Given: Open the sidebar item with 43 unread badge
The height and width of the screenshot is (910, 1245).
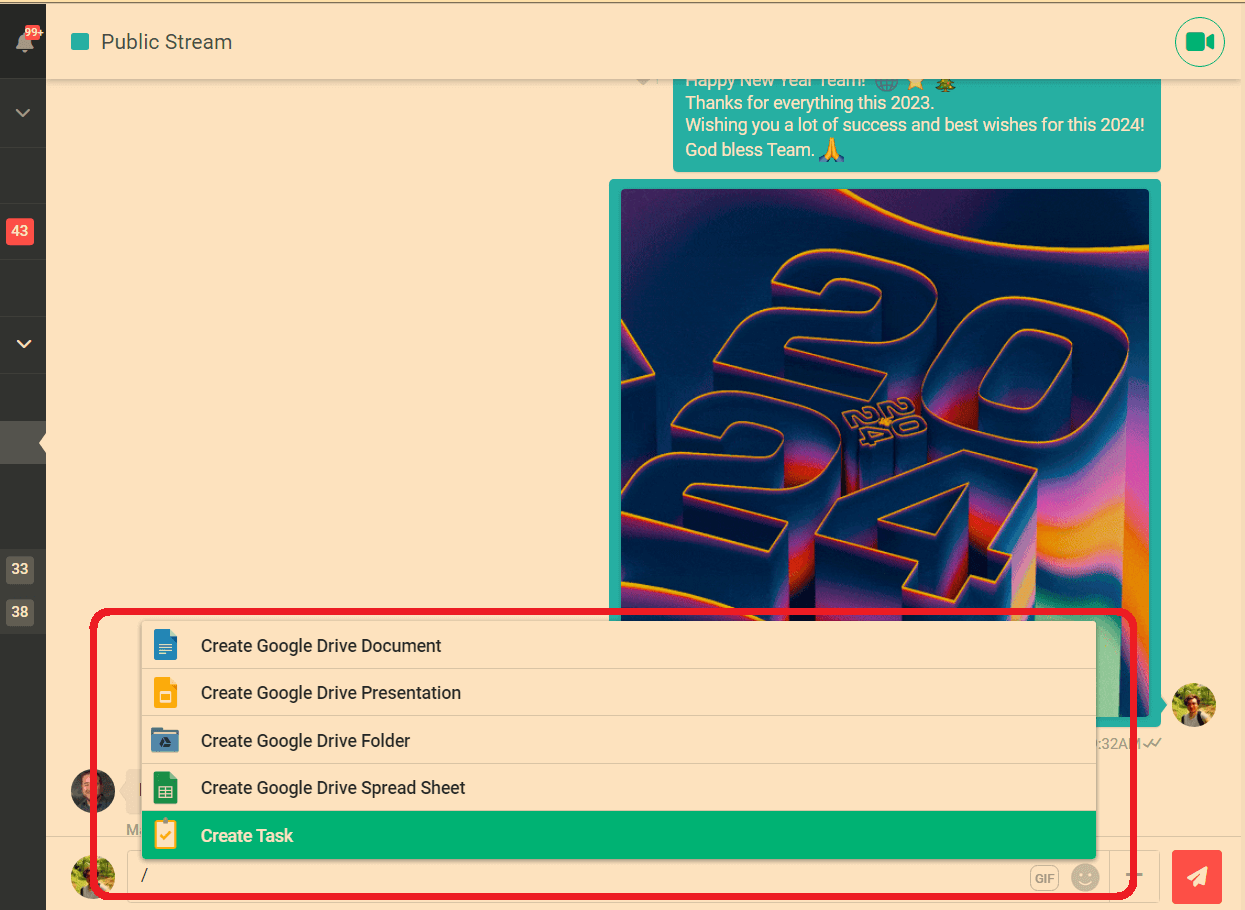Looking at the screenshot, I should click(x=20, y=231).
